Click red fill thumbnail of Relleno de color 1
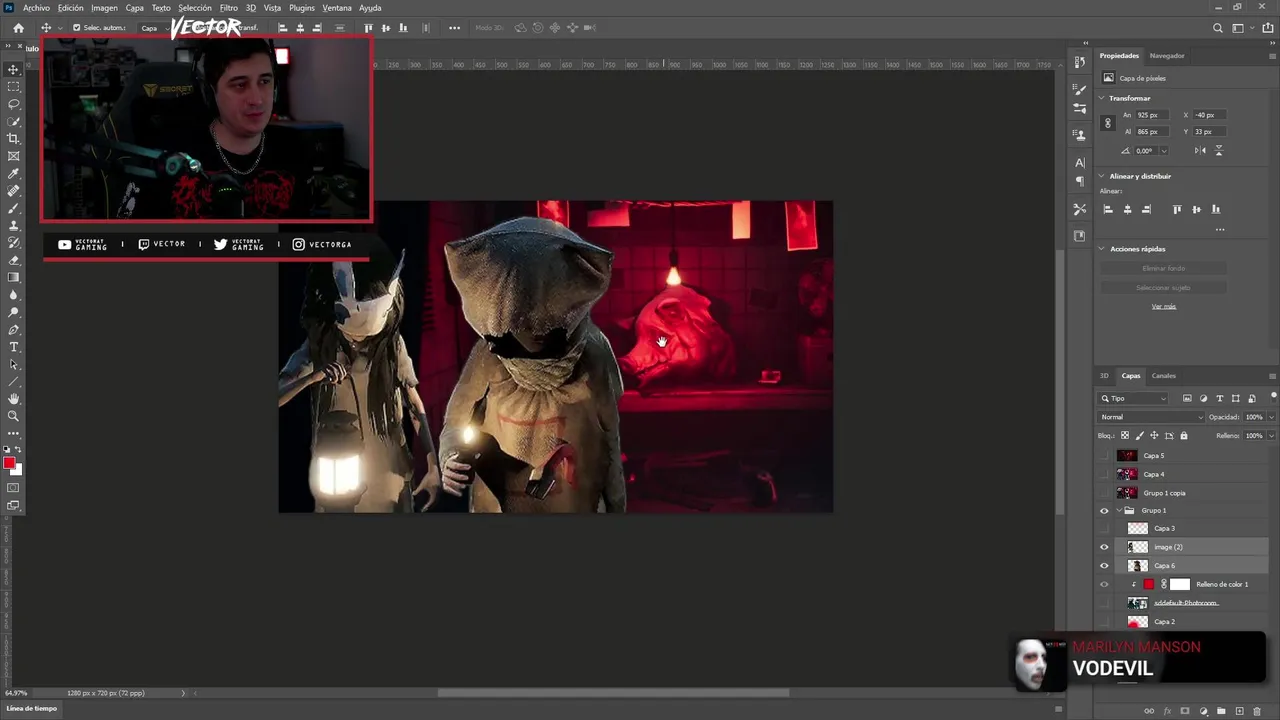The height and width of the screenshot is (720, 1280). 1148,584
